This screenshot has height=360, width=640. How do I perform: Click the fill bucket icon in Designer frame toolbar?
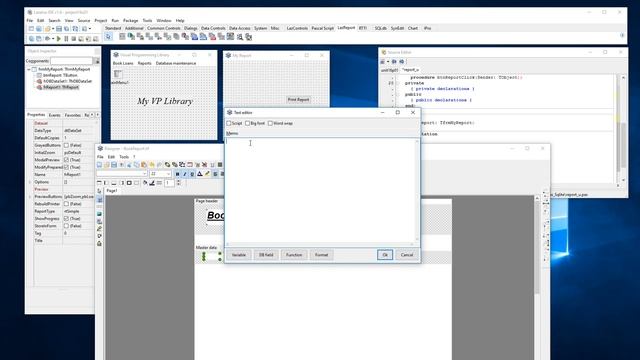click(145, 183)
